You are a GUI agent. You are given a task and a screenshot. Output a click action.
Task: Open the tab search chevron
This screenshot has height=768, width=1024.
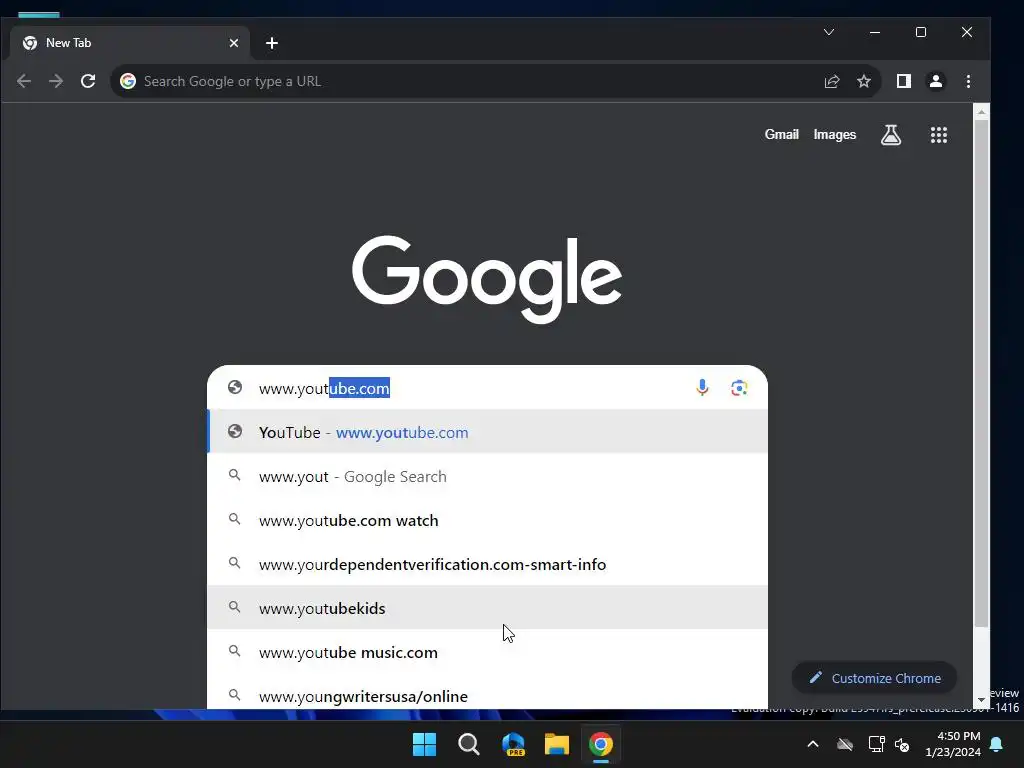(x=829, y=32)
